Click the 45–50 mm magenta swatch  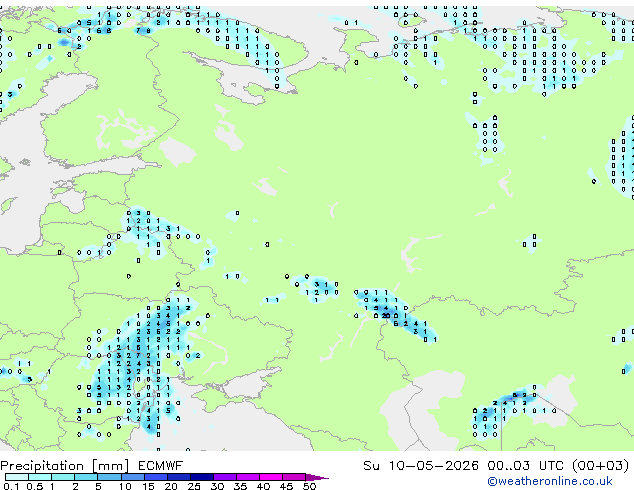coord(294,477)
